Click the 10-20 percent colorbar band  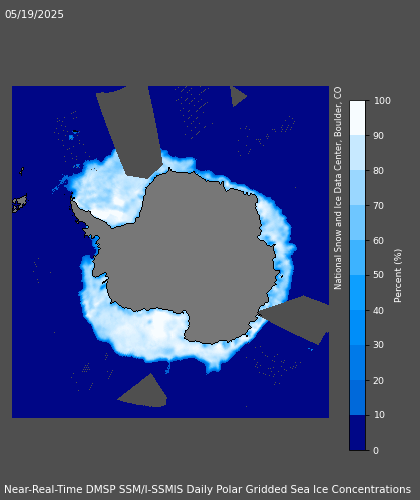click(x=357, y=398)
